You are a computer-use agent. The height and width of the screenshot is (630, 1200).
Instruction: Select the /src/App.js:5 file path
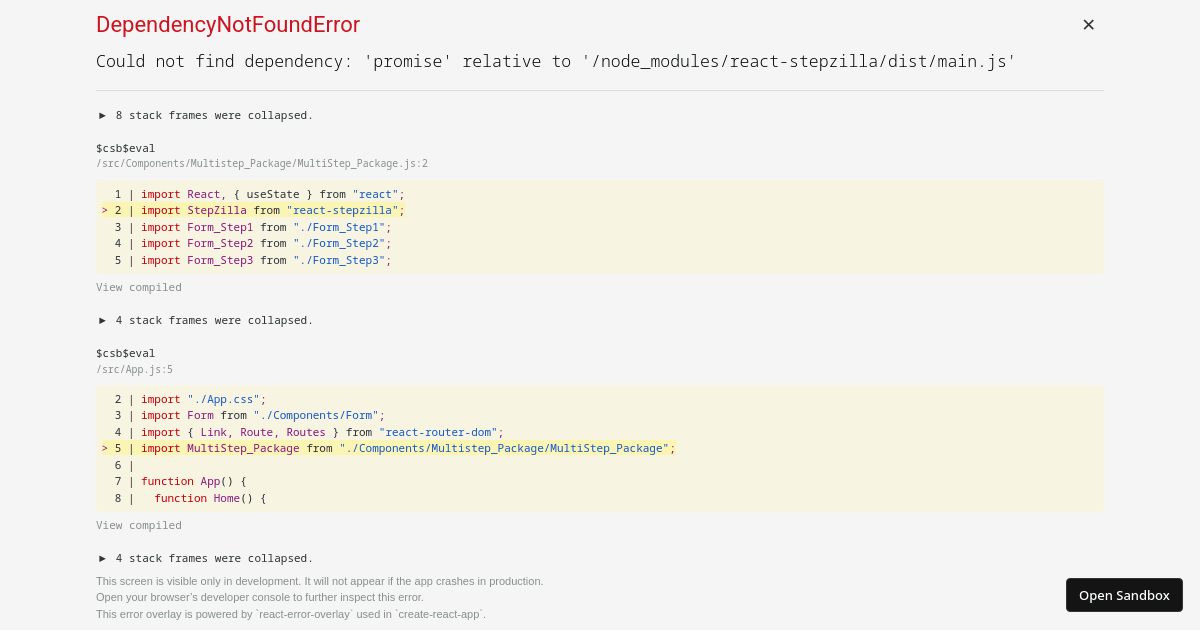134,369
